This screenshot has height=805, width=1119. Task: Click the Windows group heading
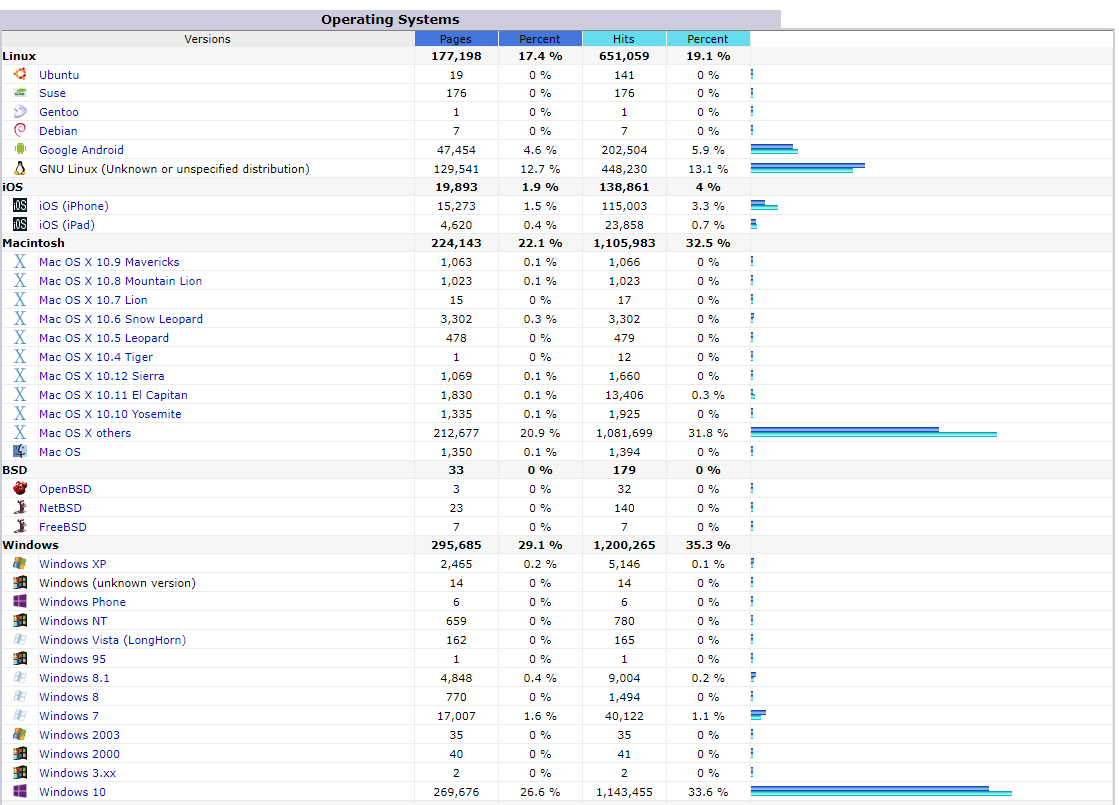[31, 545]
